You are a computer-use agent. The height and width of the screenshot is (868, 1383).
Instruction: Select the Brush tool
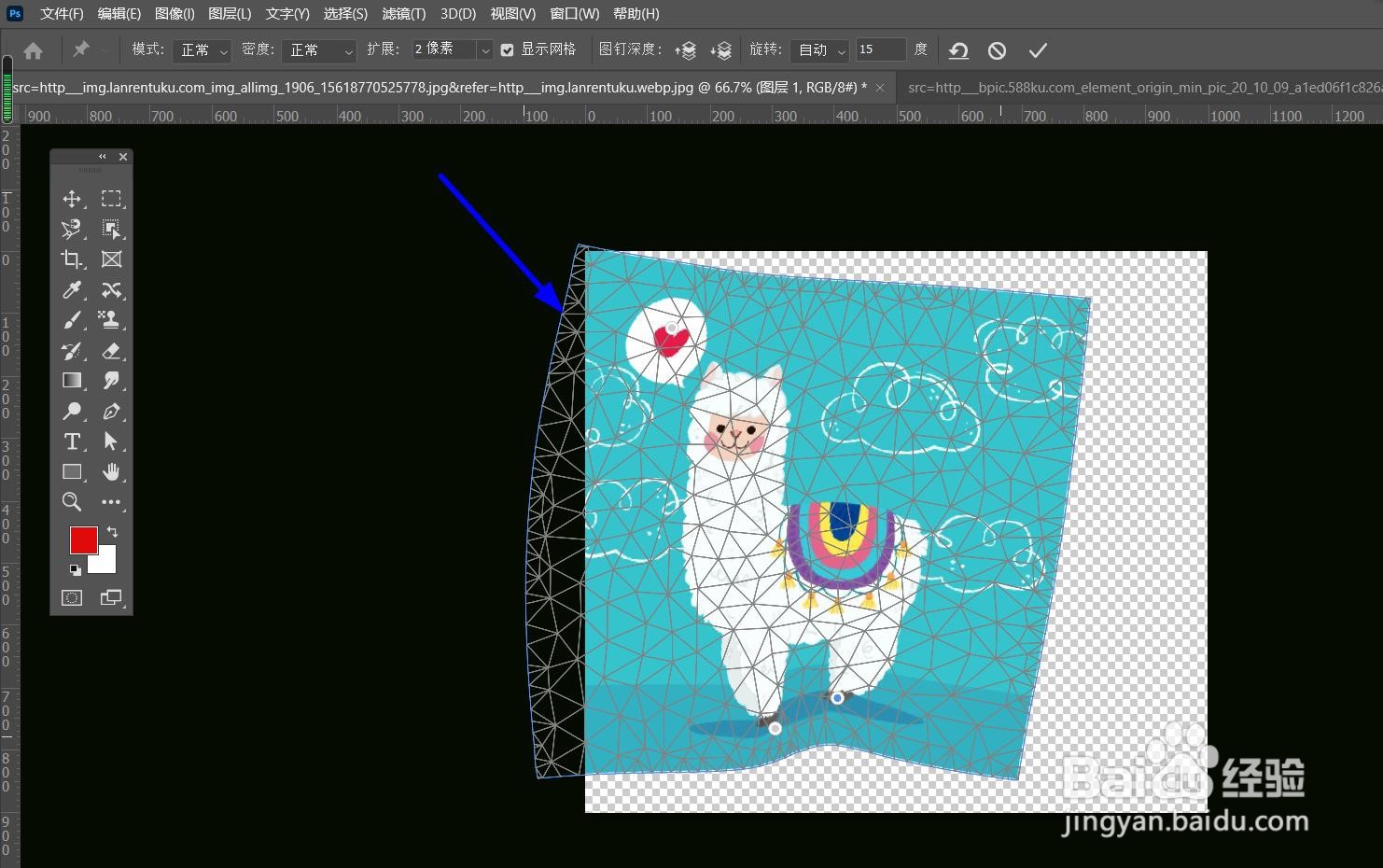tap(71, 320)
